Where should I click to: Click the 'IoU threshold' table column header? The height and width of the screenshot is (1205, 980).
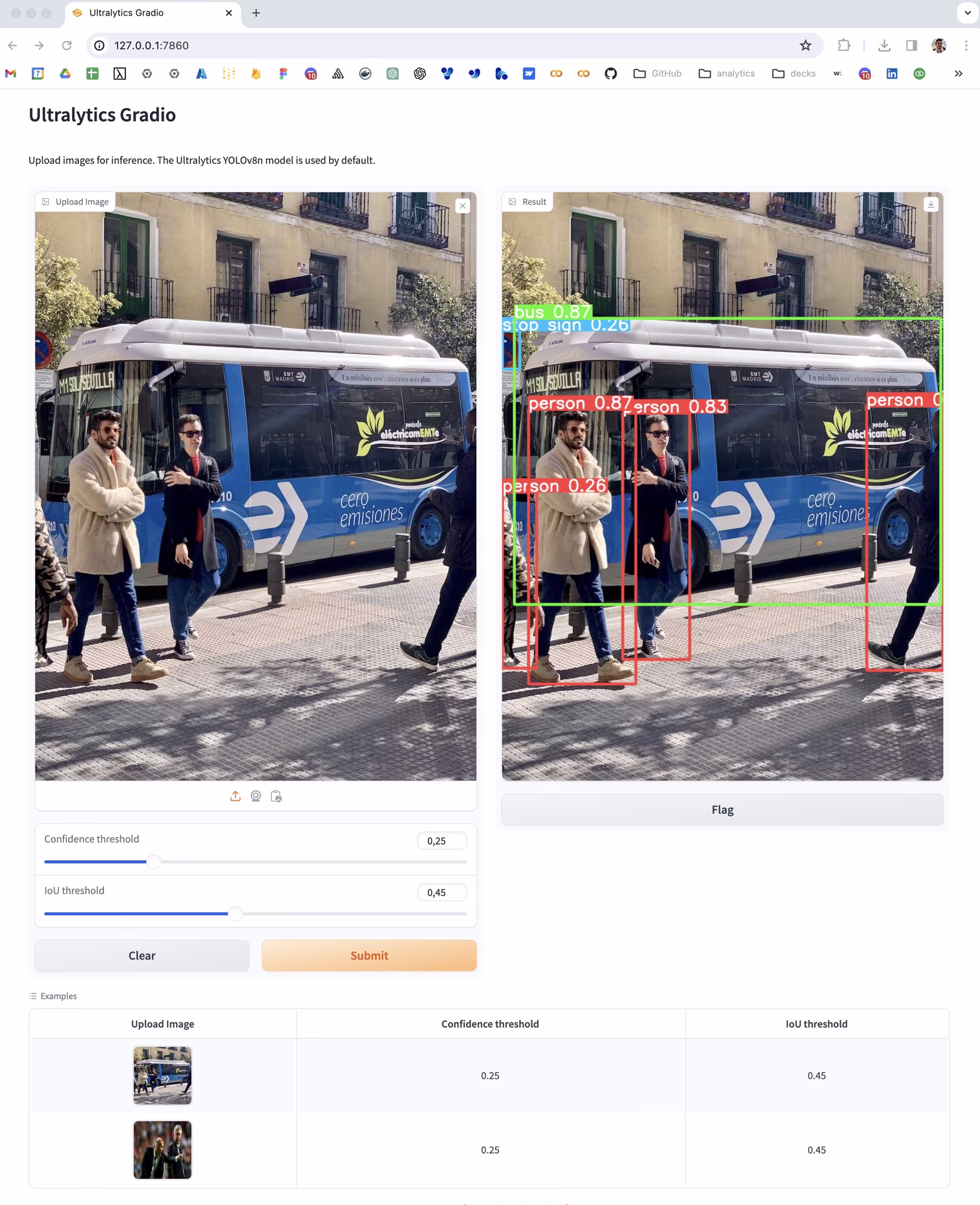coord(816,1024)
